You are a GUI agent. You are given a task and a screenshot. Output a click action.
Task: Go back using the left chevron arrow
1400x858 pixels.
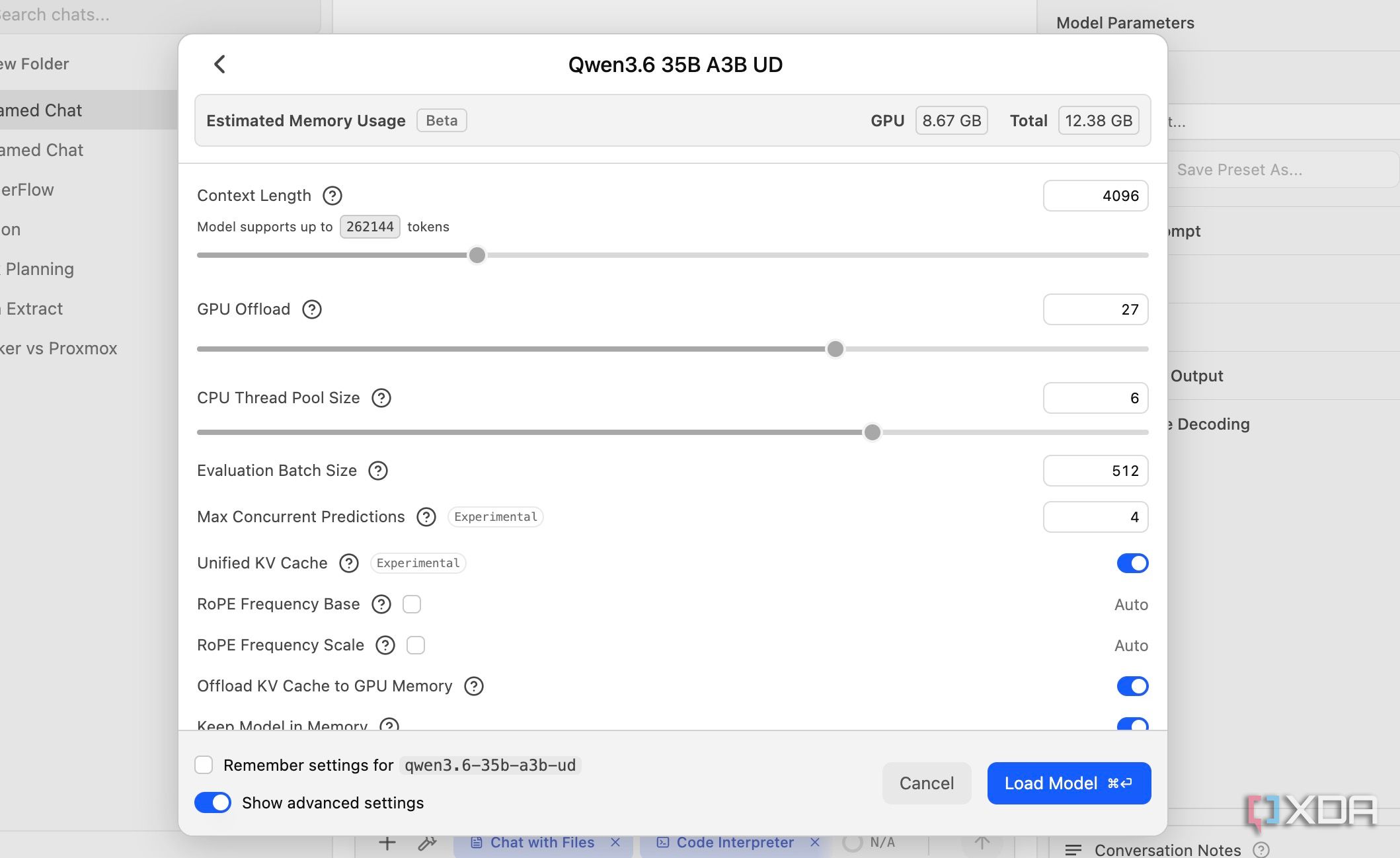[x=220, y=64]
